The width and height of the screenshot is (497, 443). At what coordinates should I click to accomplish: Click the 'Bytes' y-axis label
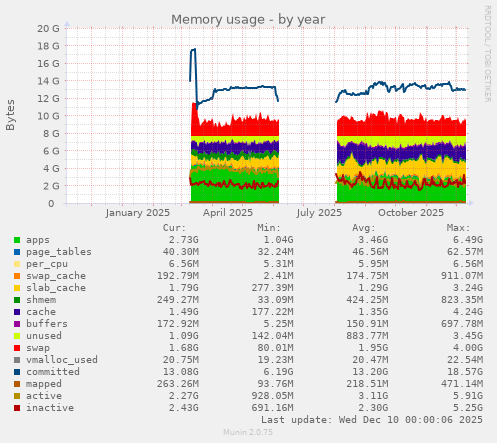[10, 115]
